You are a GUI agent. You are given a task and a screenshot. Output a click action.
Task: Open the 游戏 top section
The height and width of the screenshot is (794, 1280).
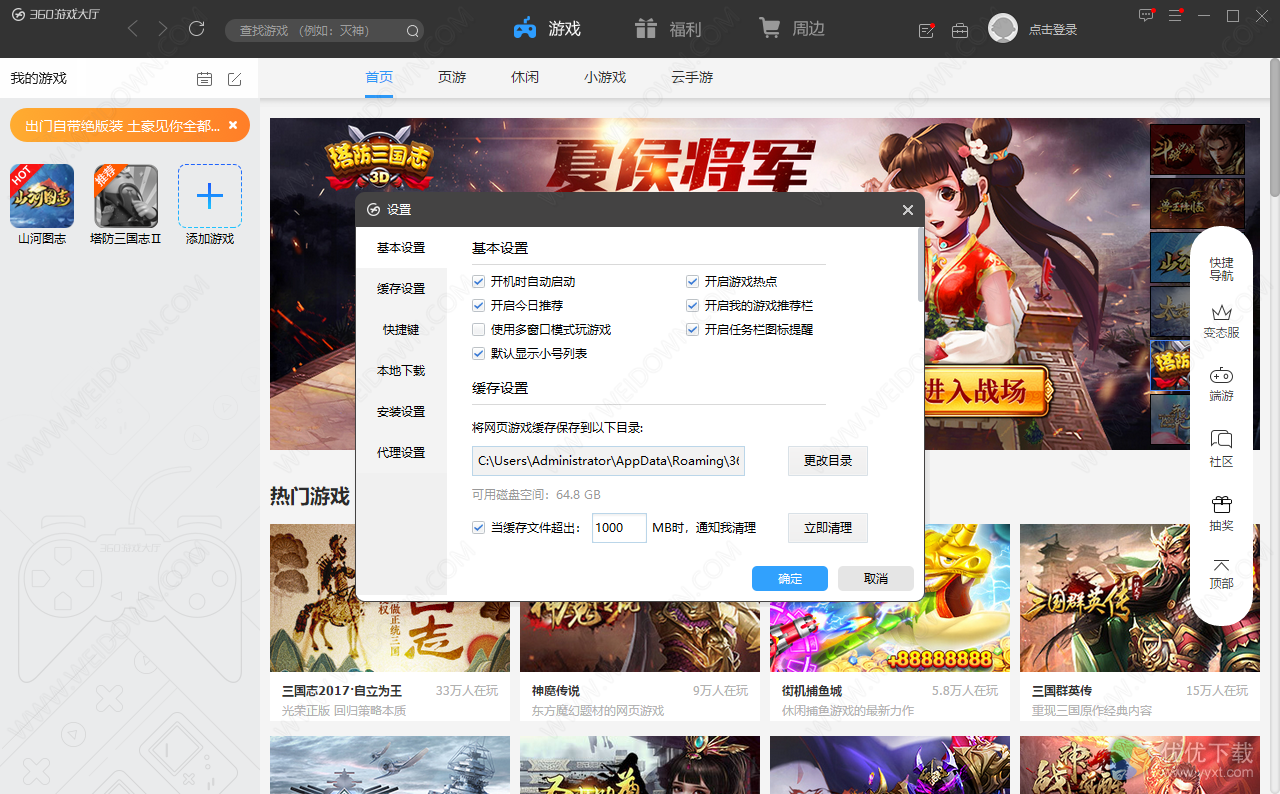pyautogui.click(x=547, y=29)
